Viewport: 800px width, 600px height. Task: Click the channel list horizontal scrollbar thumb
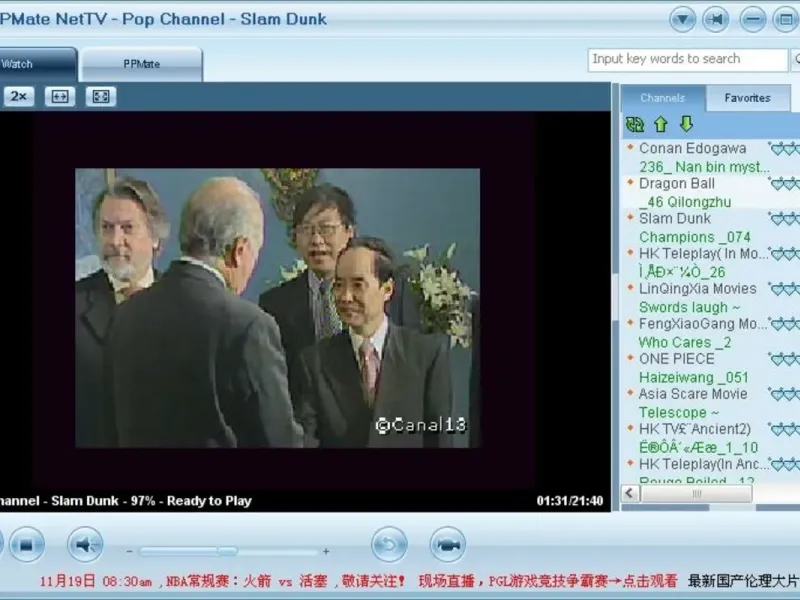point(696,493)
